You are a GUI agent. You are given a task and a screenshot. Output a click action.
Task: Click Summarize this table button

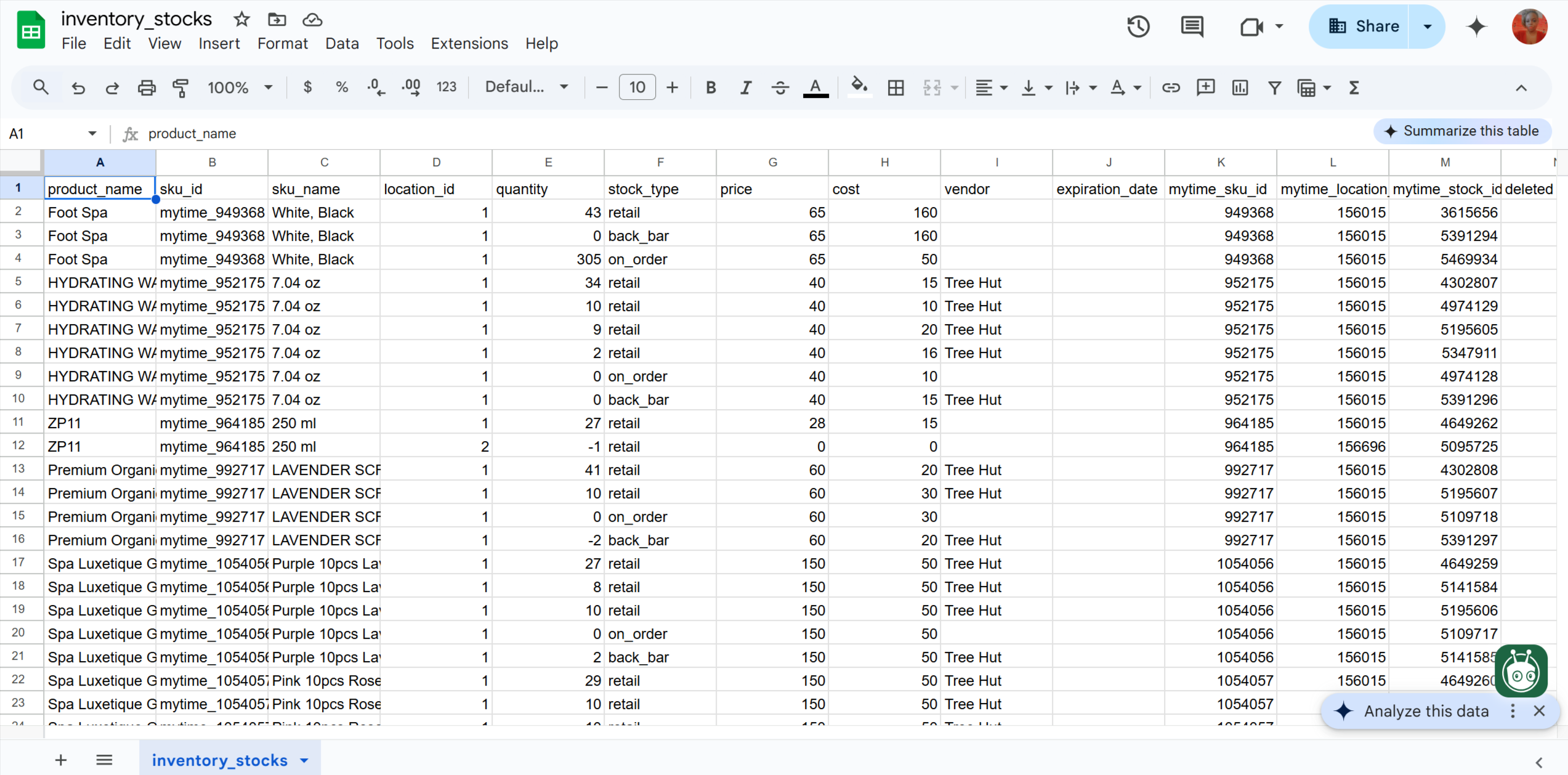[x=1462, y=131]
